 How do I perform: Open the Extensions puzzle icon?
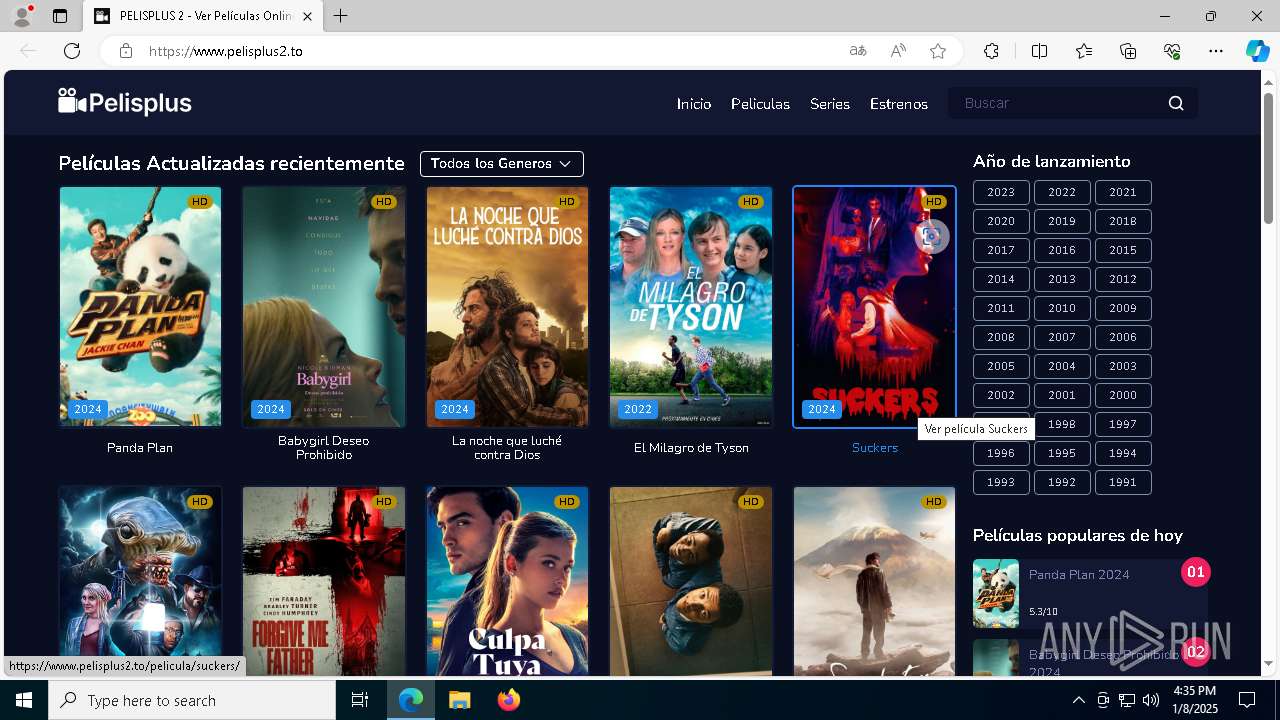pos(991,51)
